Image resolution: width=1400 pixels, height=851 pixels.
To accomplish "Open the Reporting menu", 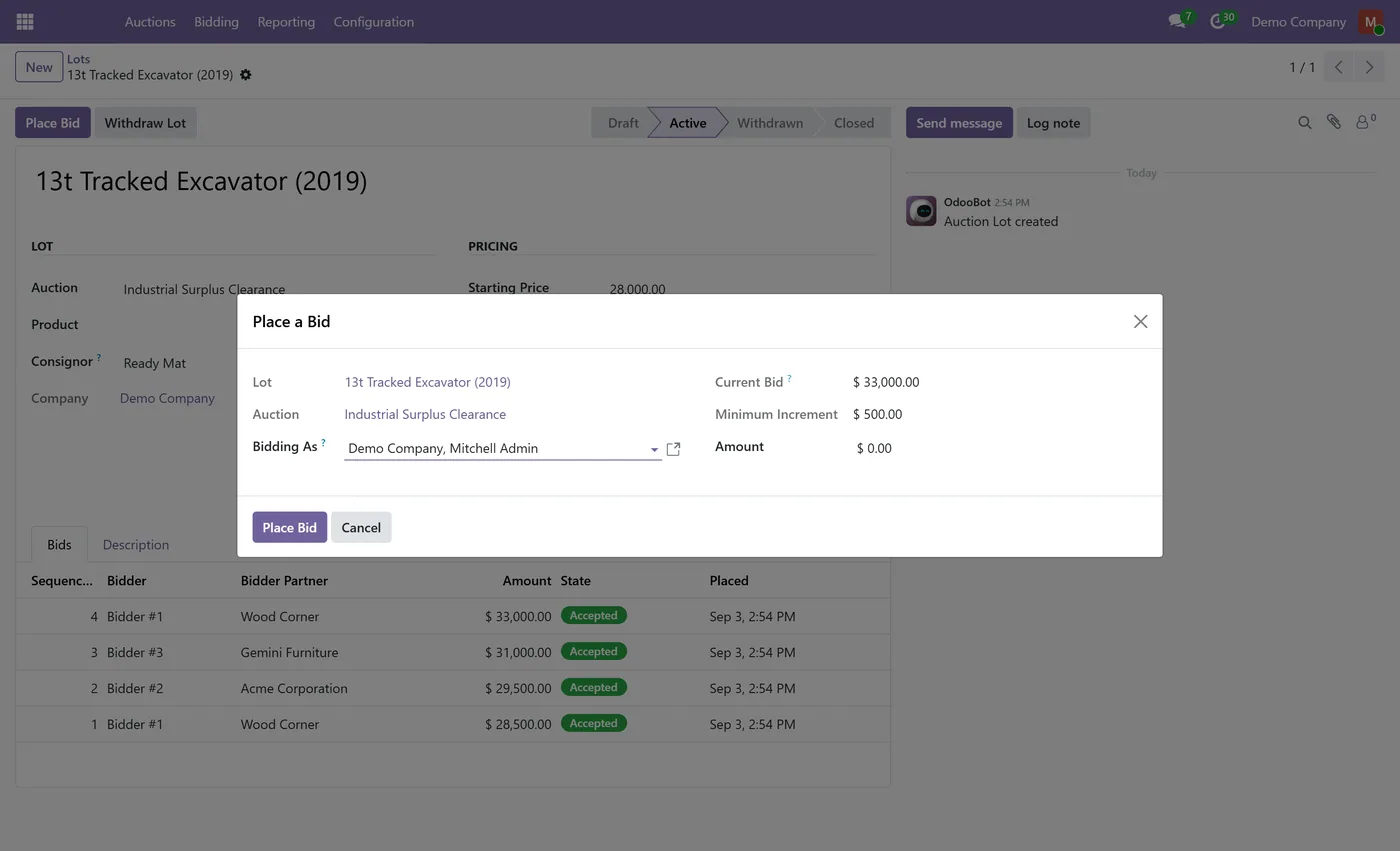I will pyautogui.click(x=286, y=21).
